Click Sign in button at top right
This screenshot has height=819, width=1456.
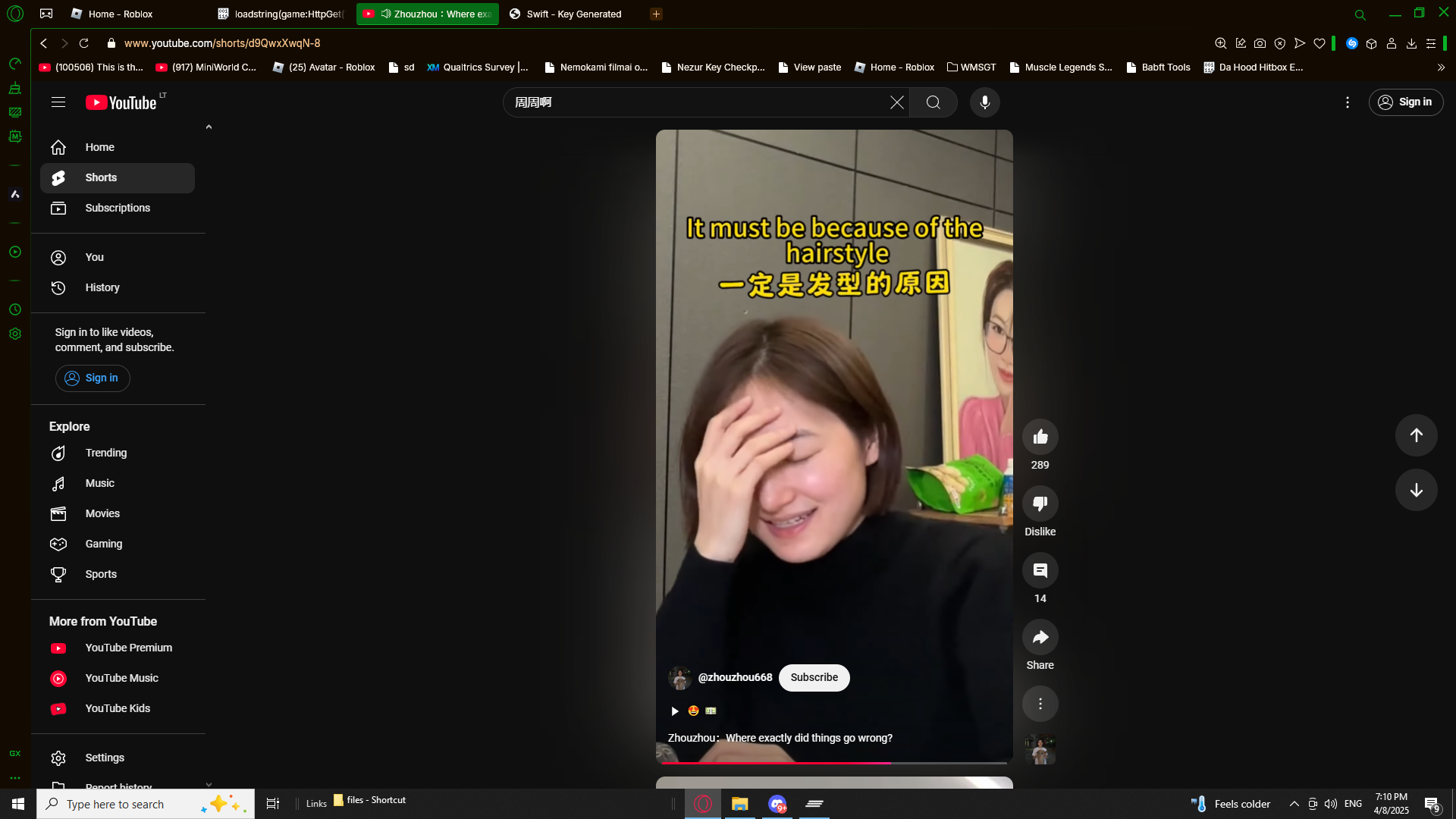click(1405, 102)
